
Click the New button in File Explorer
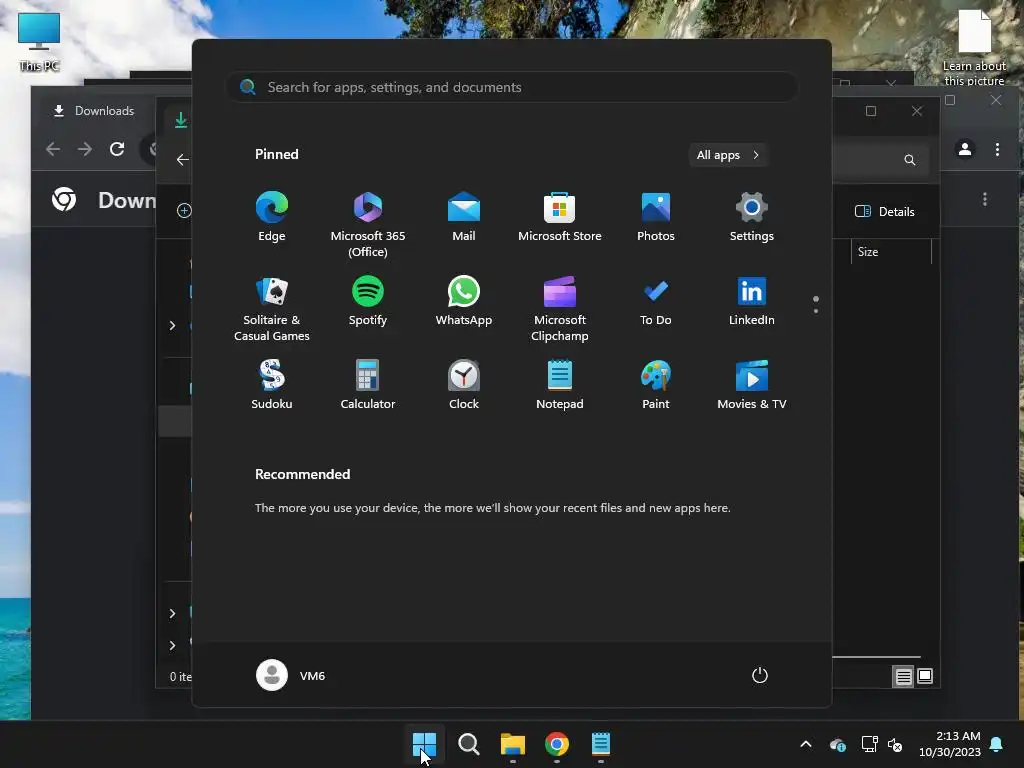pyautogui.click(x=184, y=210)
